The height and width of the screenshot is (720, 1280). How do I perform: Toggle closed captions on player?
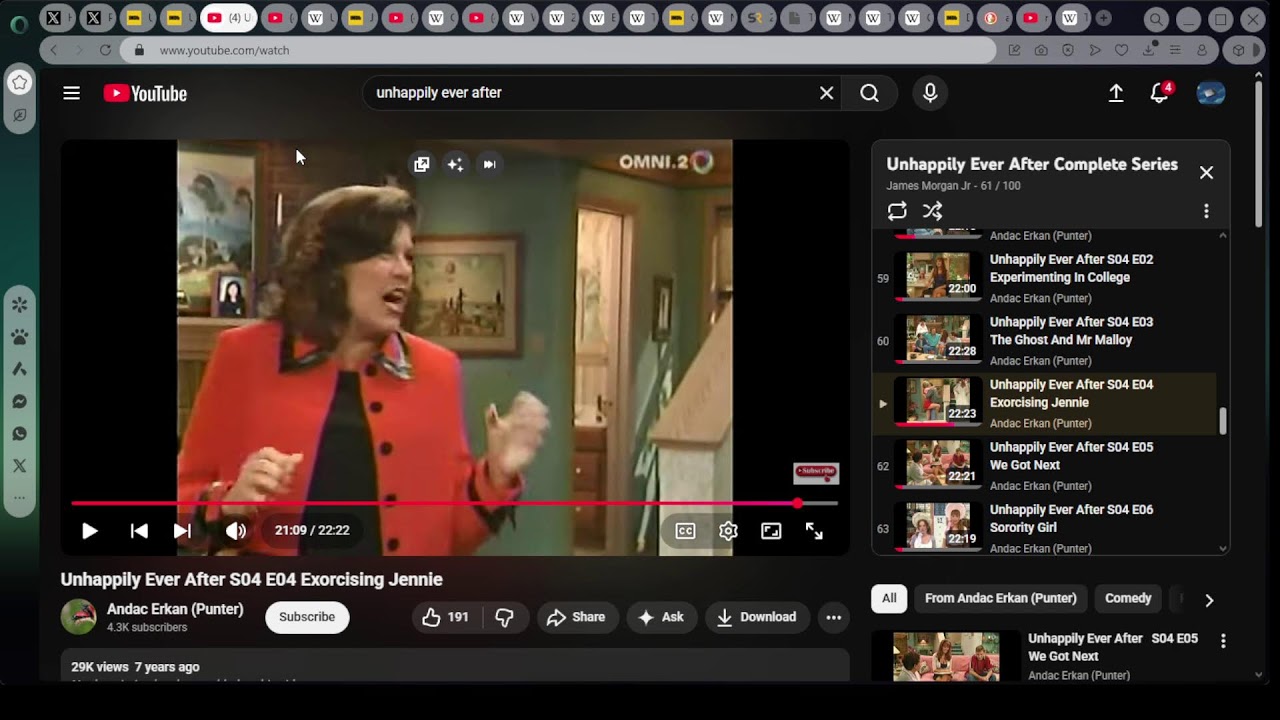(685, 531)
